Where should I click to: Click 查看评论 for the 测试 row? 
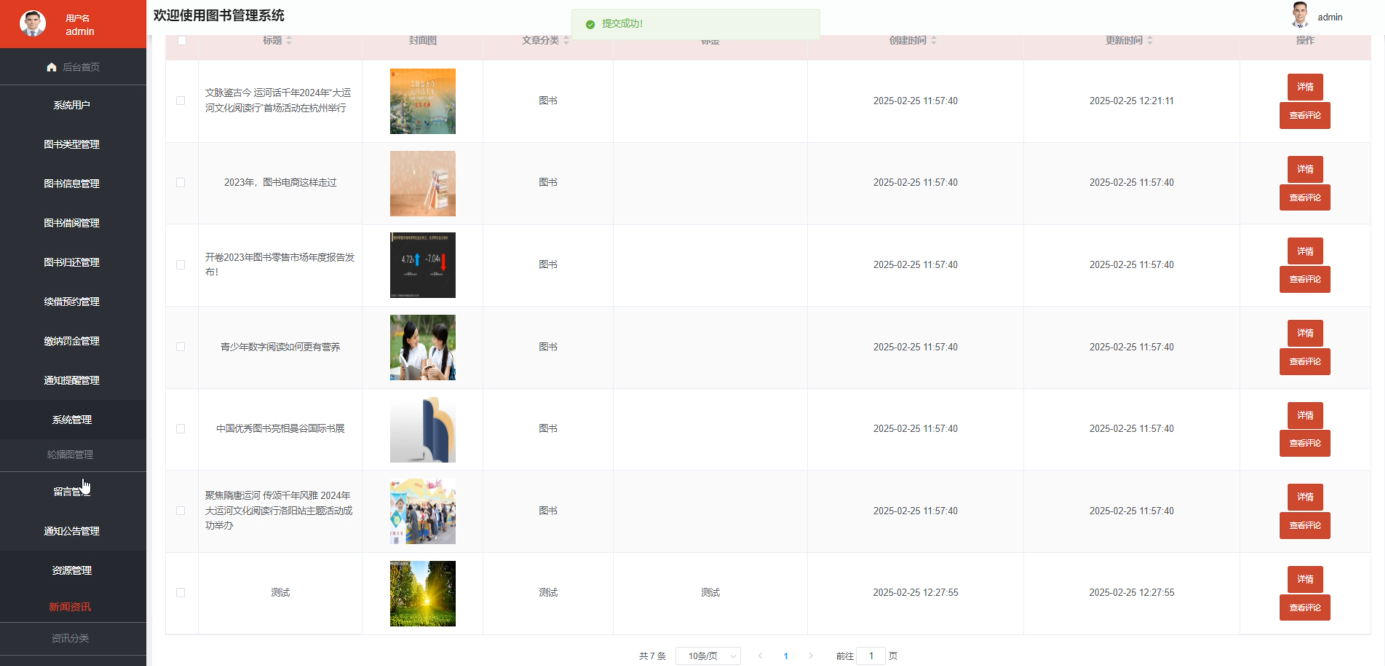click(x=1305, y=607)
